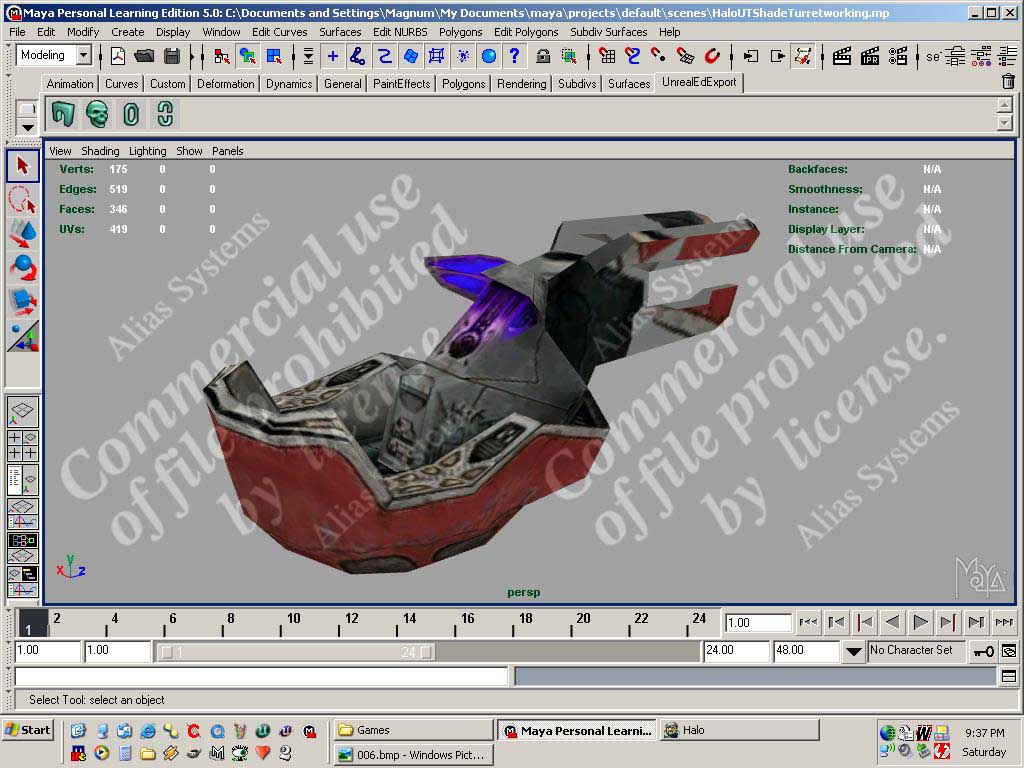
Task: Go to start of playback range
Action: pyautogui.click(x=808, y=622)
